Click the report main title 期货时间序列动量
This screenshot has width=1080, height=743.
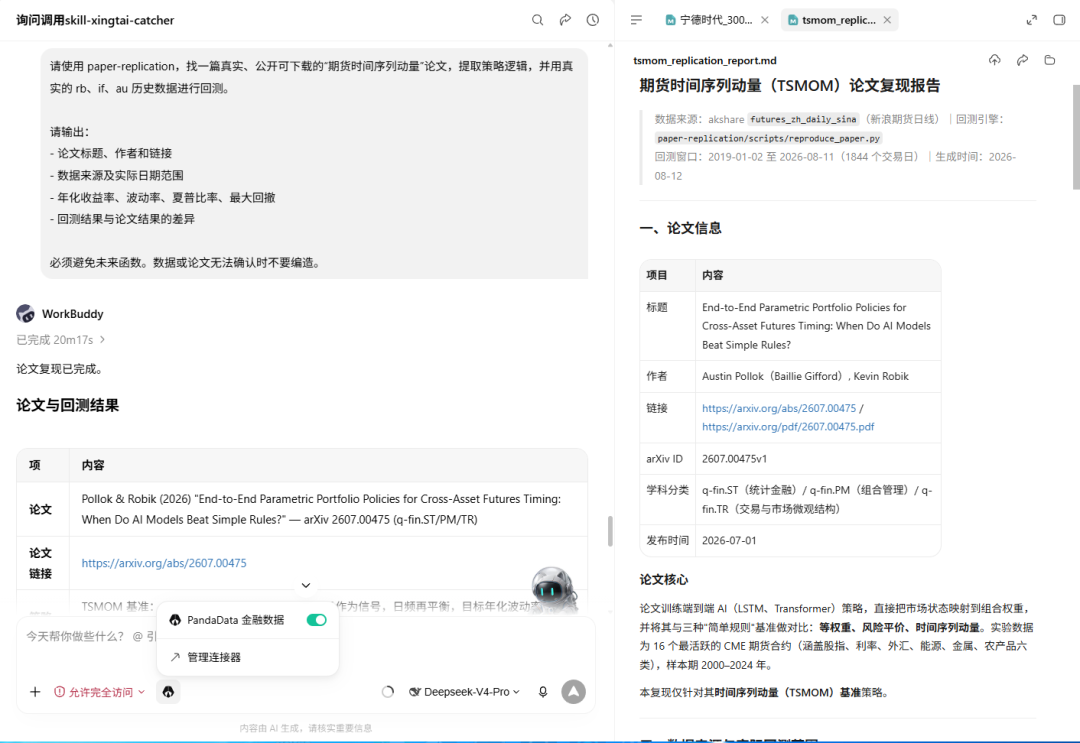(789, 85)
